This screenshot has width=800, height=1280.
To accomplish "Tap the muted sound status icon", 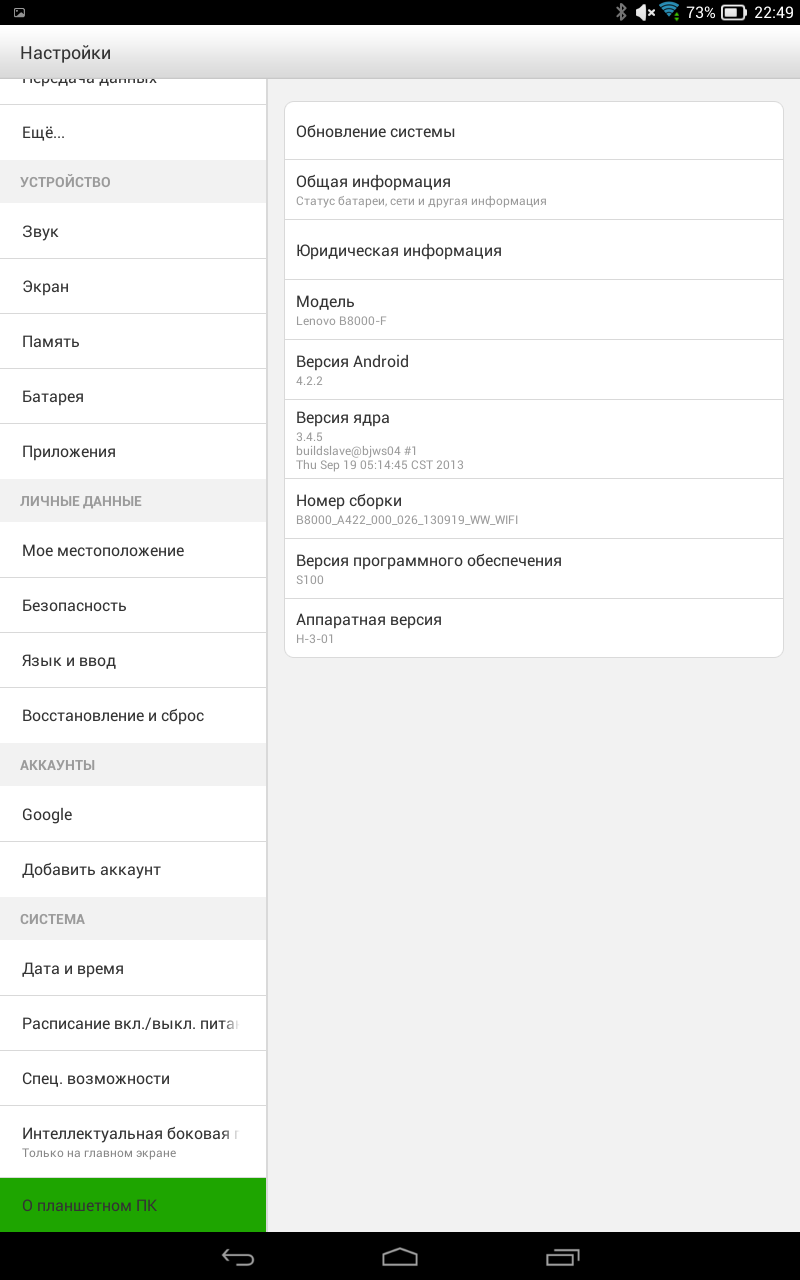I will click(645, 12).
